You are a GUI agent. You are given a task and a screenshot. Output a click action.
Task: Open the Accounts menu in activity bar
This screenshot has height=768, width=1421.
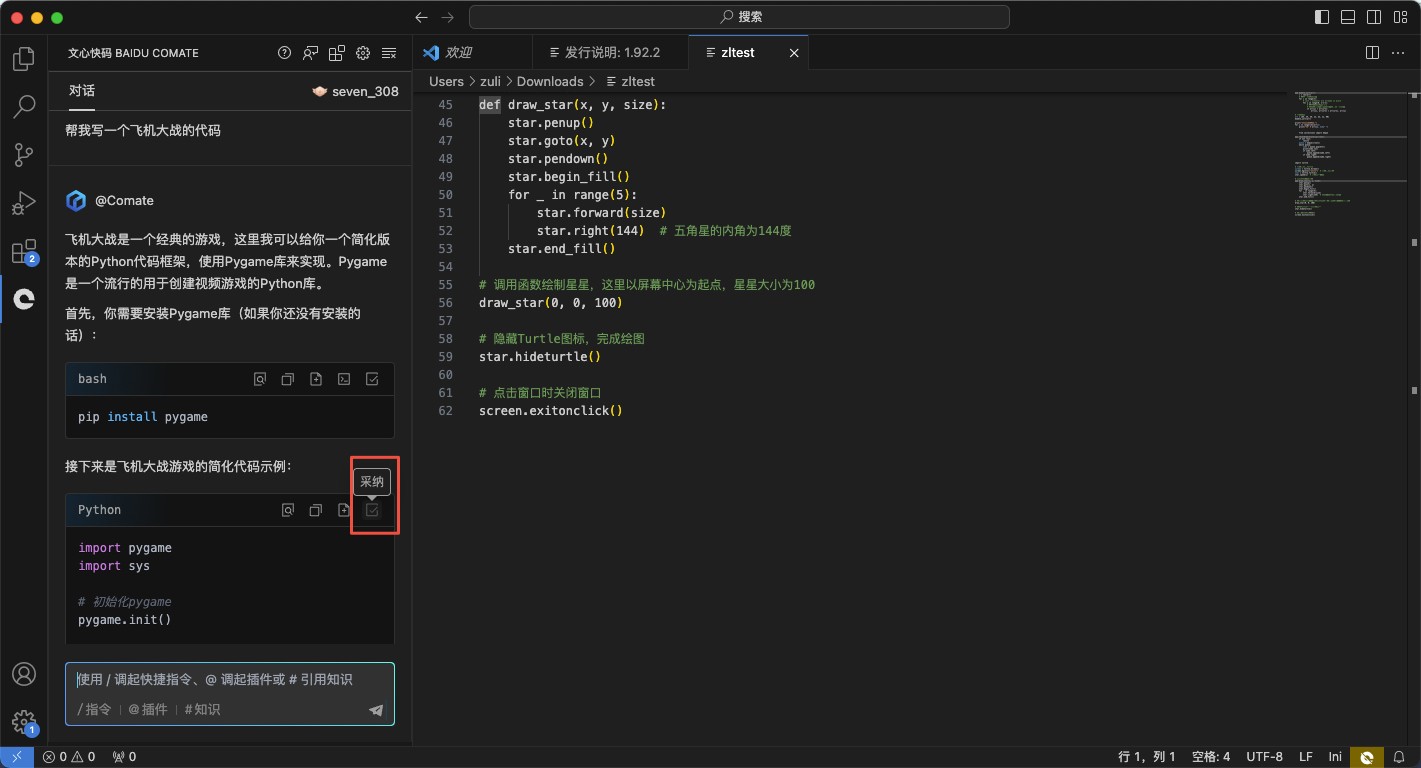[x=24, y=674]
